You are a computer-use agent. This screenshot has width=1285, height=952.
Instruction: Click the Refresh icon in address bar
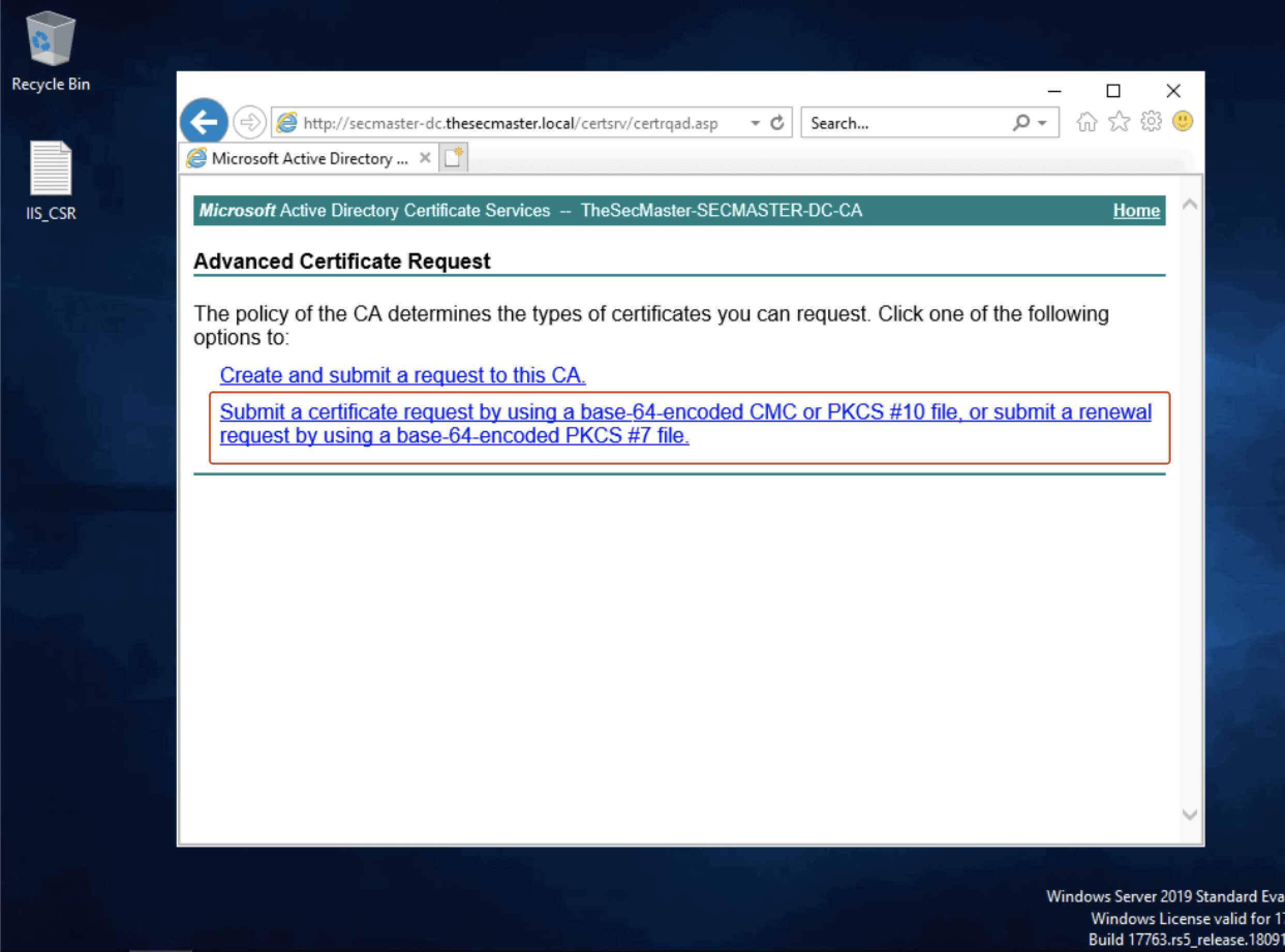coord(777,122)
